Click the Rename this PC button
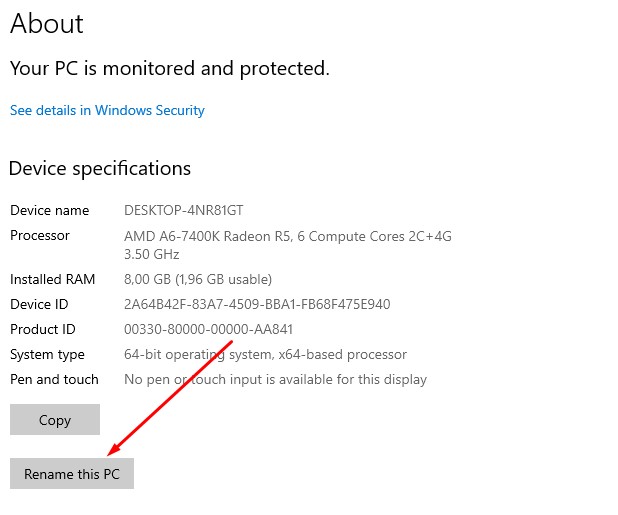Viewport: 618px width, 515px height. tap(72, 474)
